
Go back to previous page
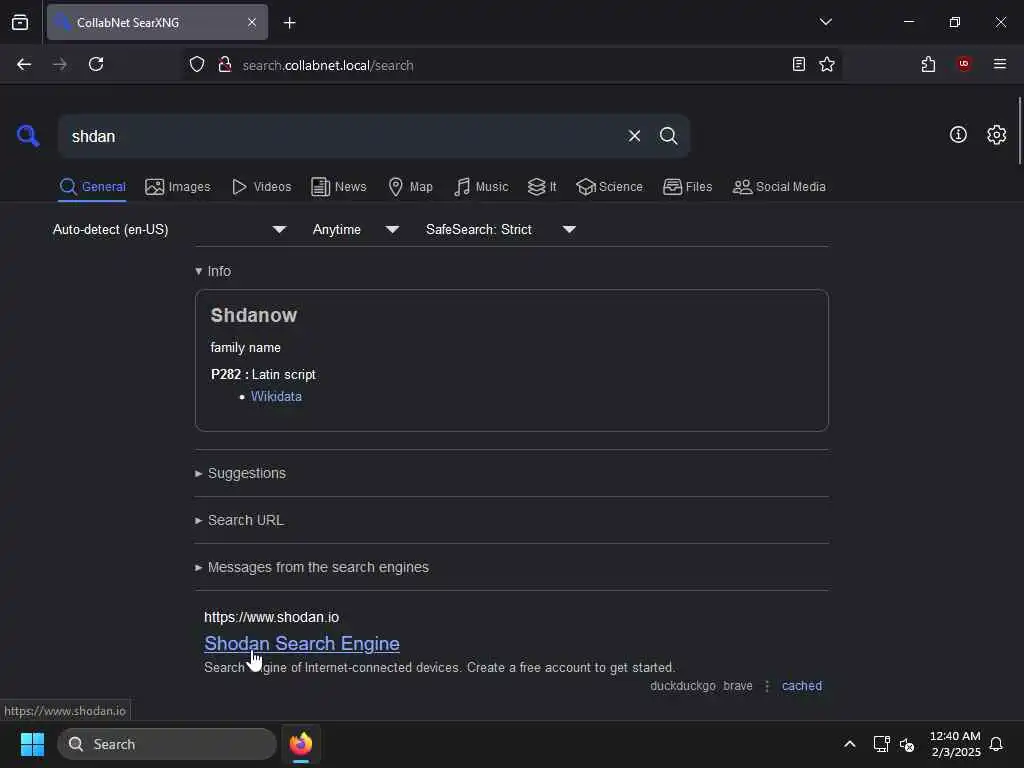click(24, 65)
